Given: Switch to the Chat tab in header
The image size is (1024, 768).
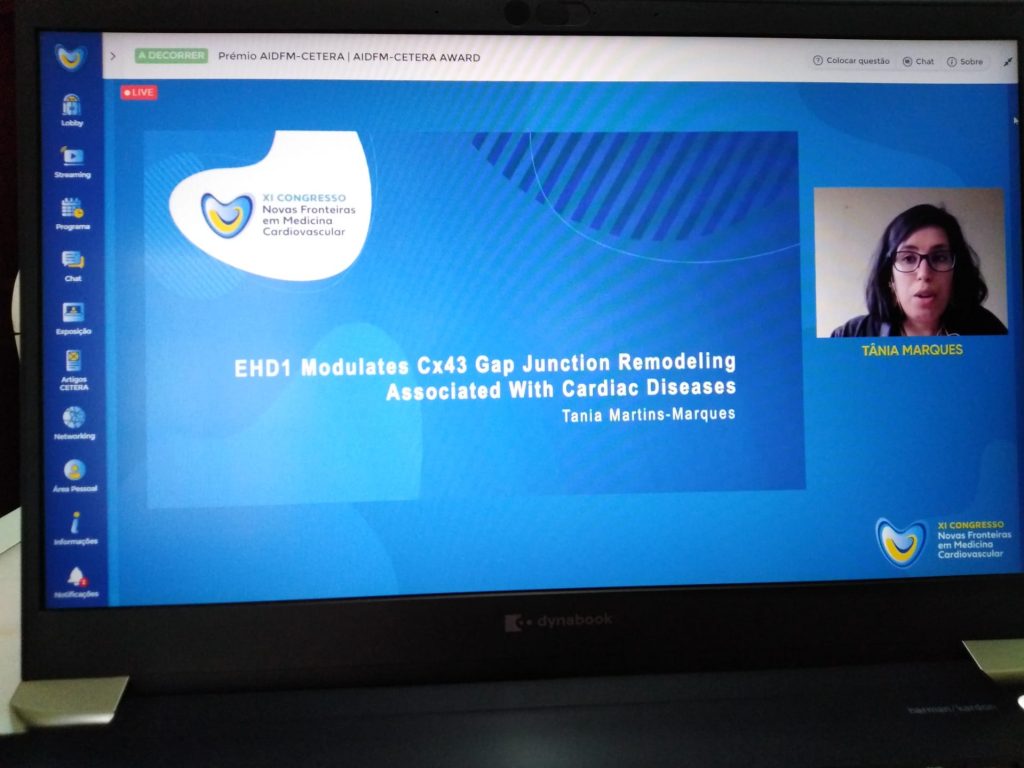Looking at the screenshot, I should point(918,61).
